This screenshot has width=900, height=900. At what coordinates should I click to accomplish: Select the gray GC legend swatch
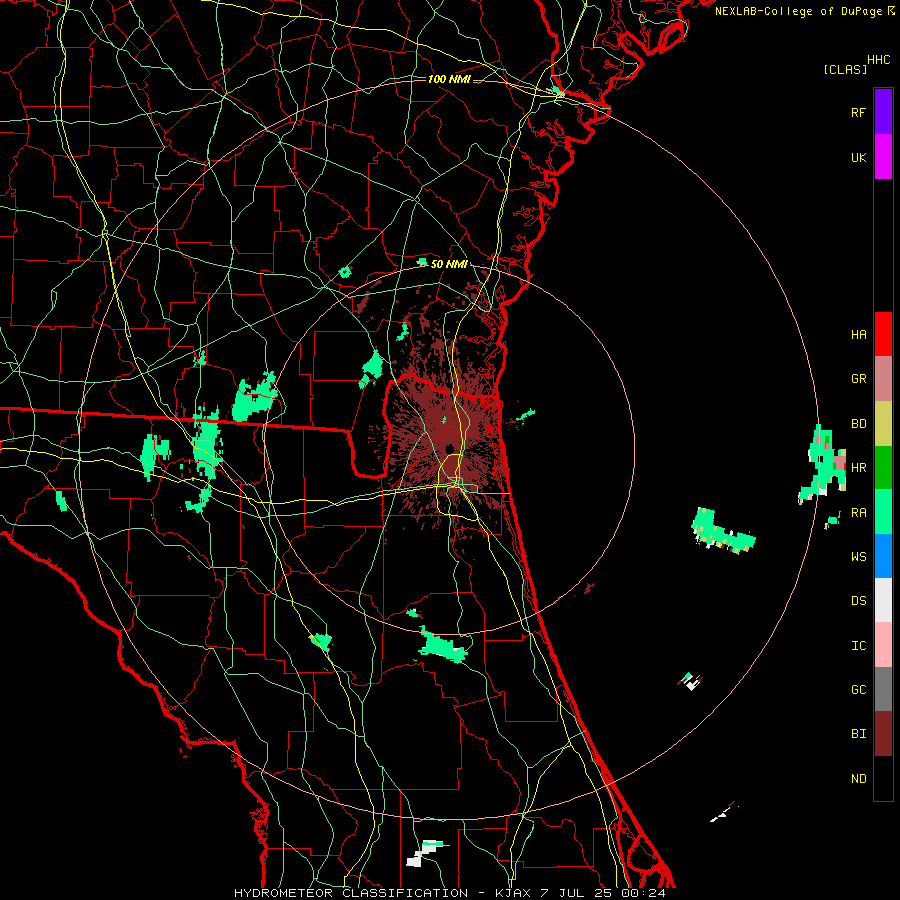pyautogui.click(x=883, y=689)
